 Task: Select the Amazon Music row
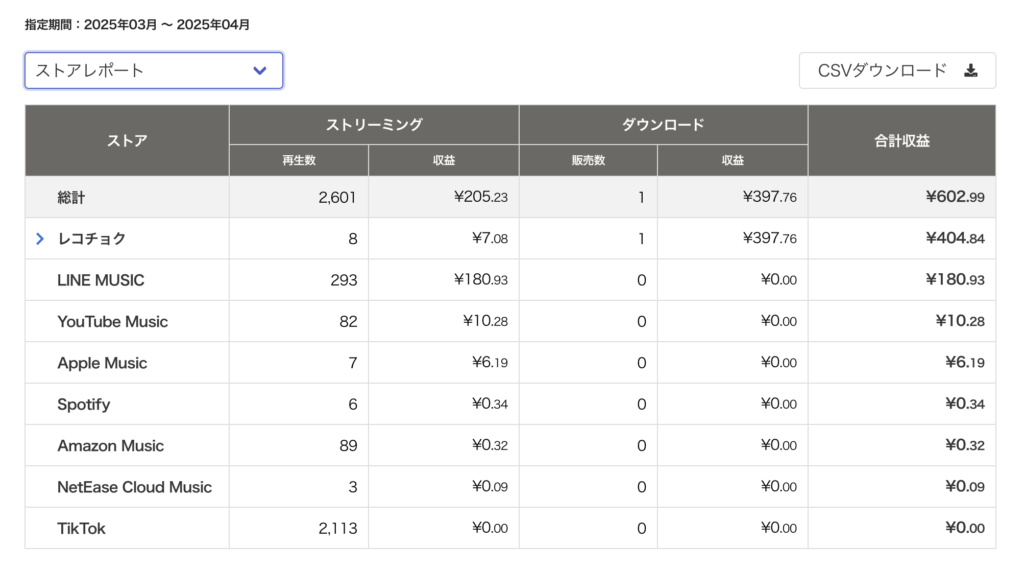tap(510, 445)
